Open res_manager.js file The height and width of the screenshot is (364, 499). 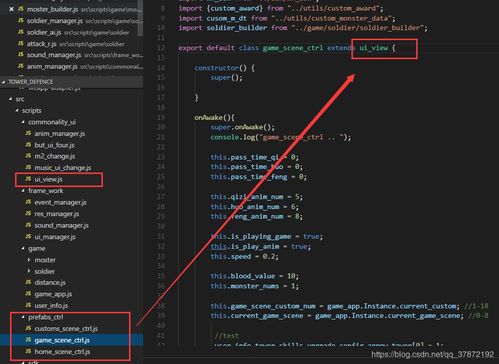(x=57, y=214)
